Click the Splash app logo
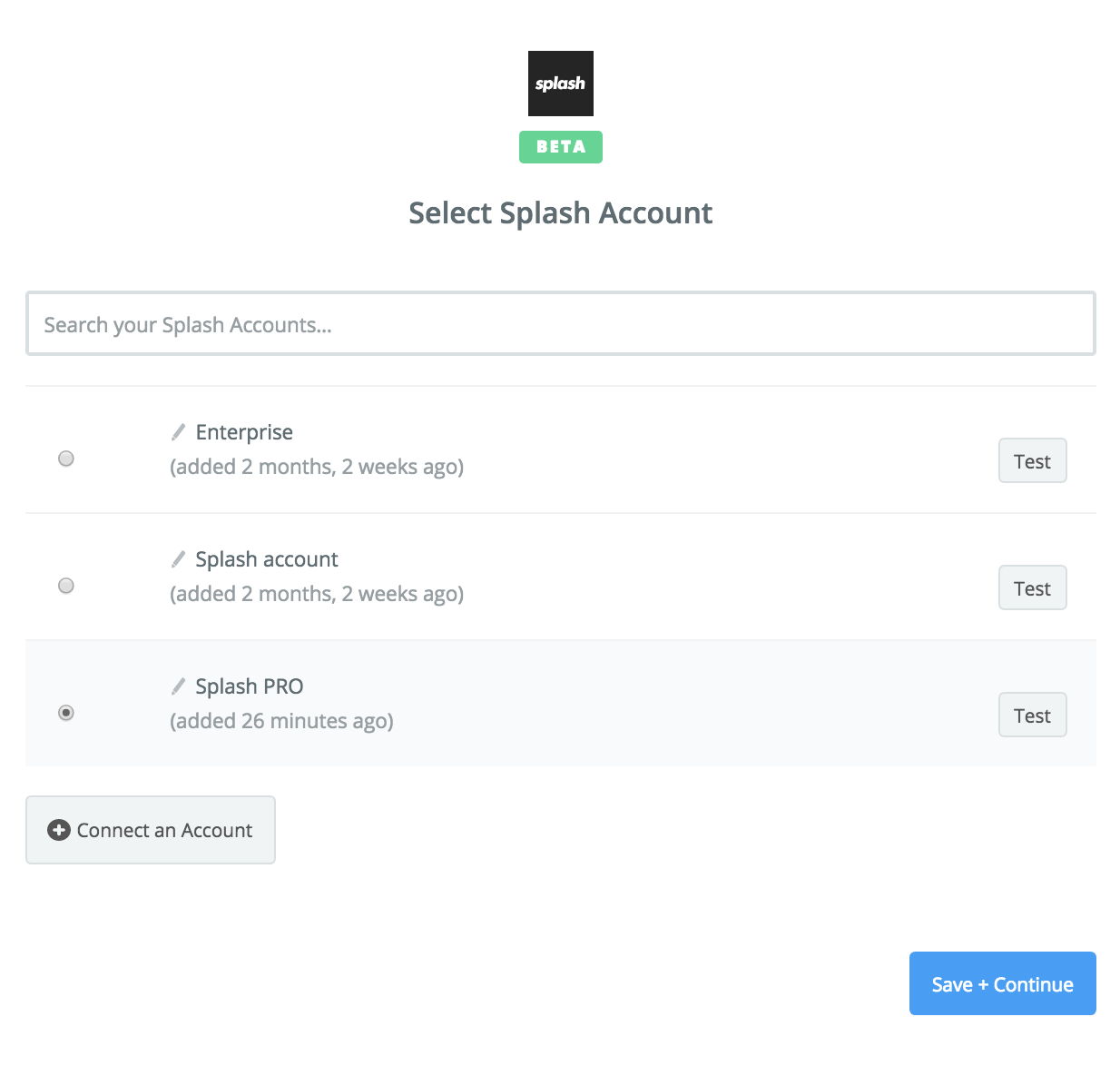Screen dimensions: 1120x1066 pyautogui.click(x=560, y=84)
